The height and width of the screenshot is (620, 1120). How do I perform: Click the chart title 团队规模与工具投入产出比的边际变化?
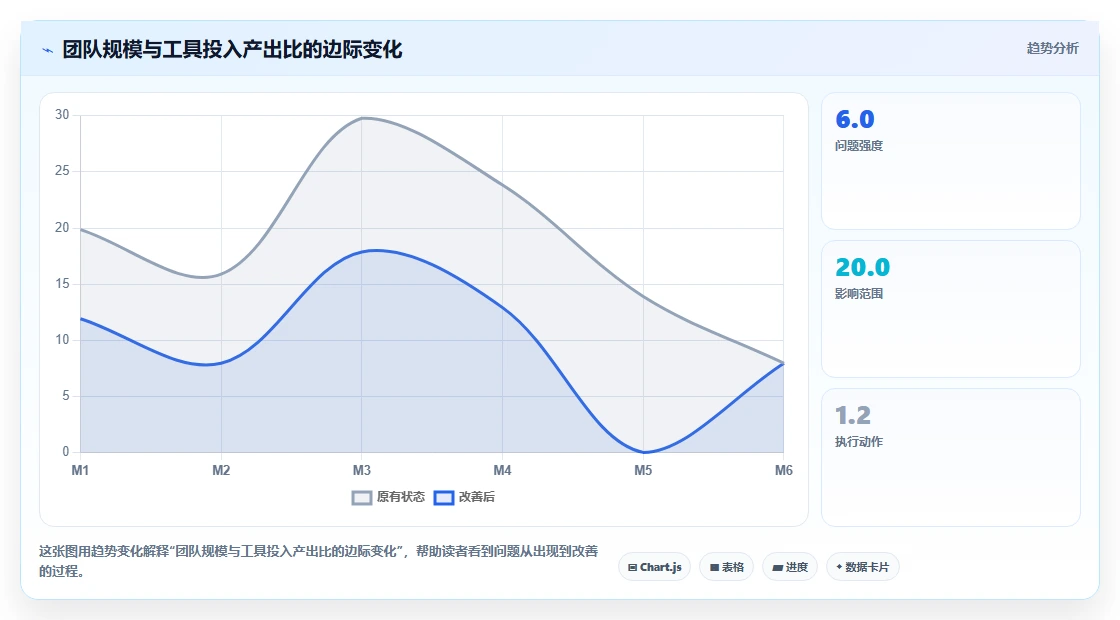[x=232, y=50]
